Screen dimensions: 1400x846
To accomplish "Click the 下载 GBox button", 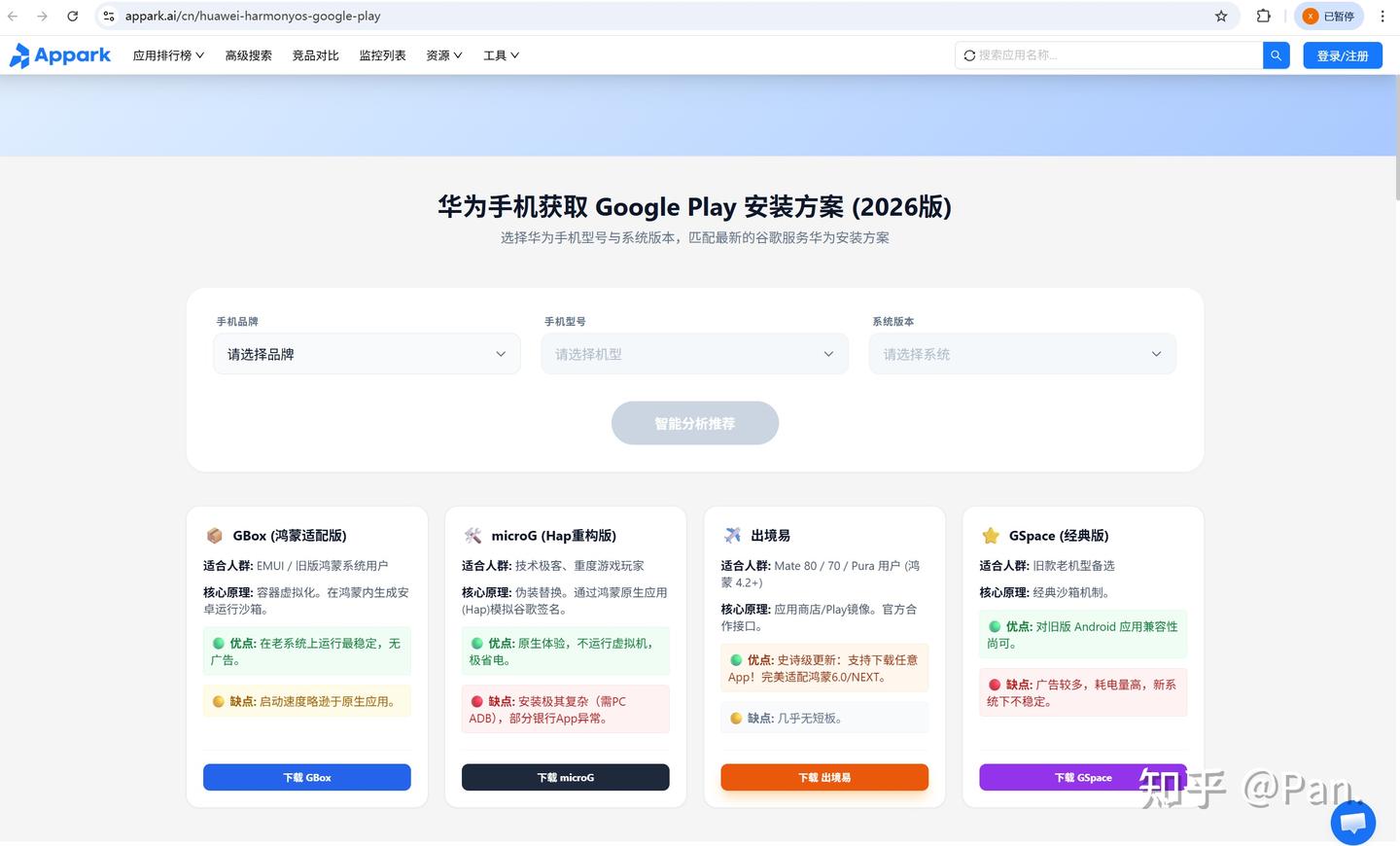I will click(306, 777).
